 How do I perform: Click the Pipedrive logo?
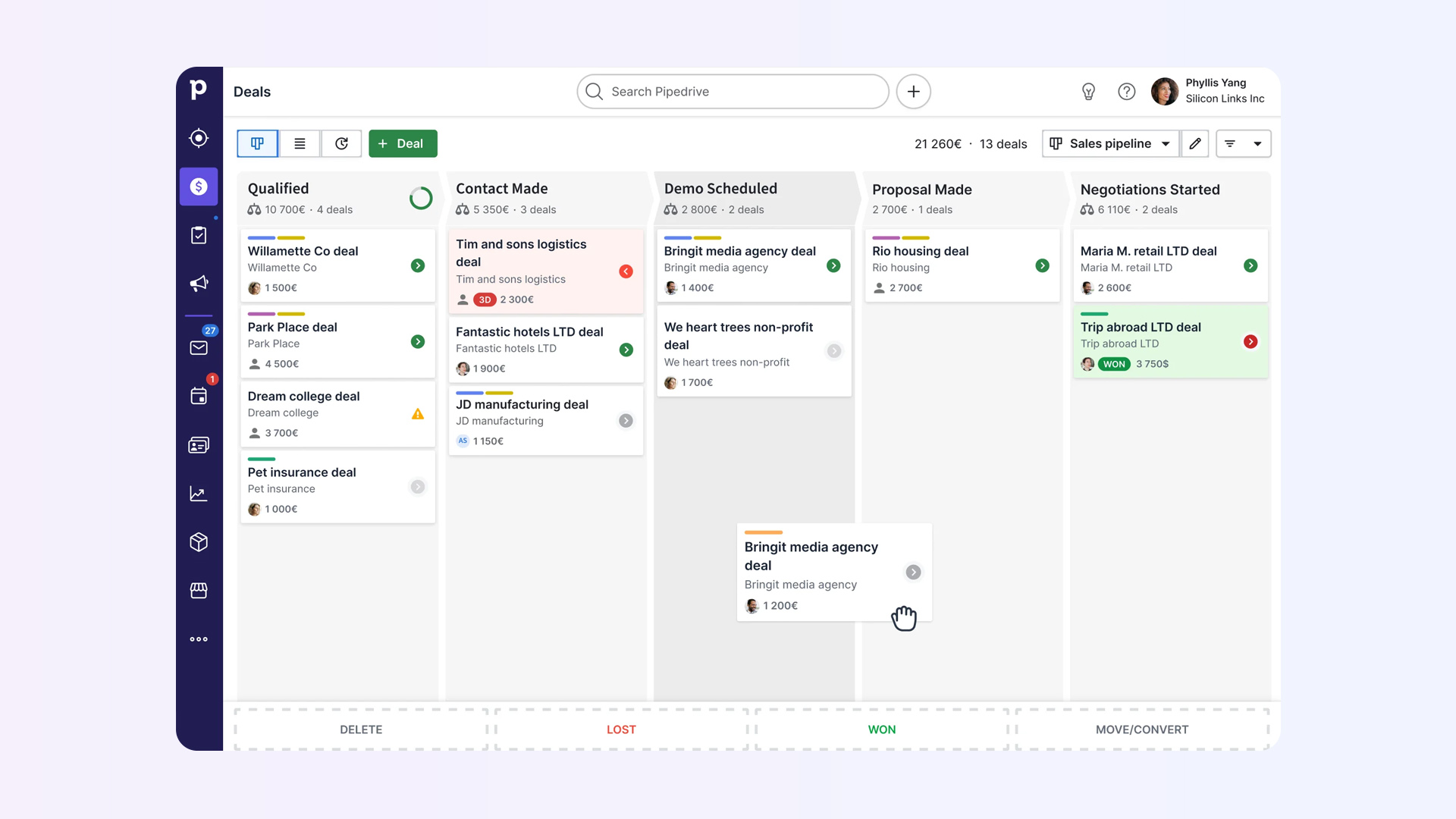(x=198, y=89)
